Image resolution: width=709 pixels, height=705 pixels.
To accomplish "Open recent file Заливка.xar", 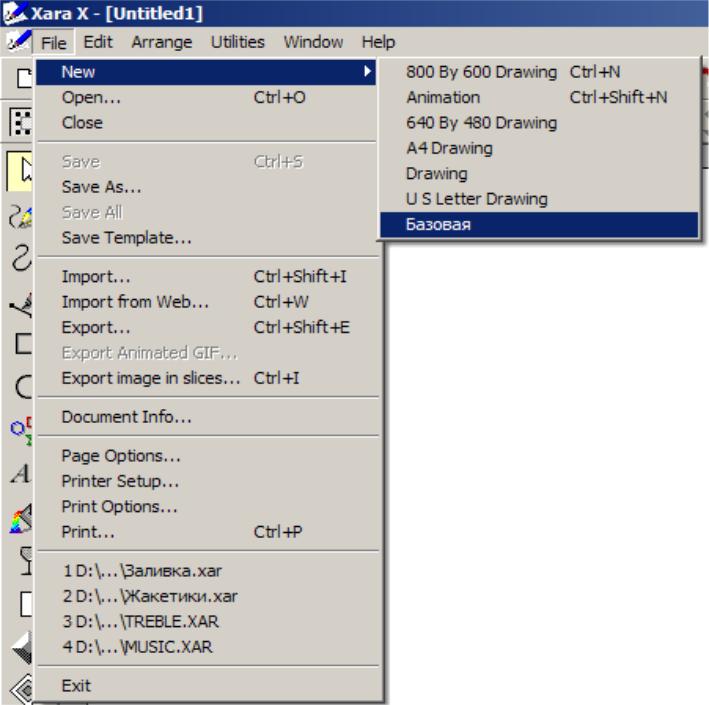I will (206, 570).
